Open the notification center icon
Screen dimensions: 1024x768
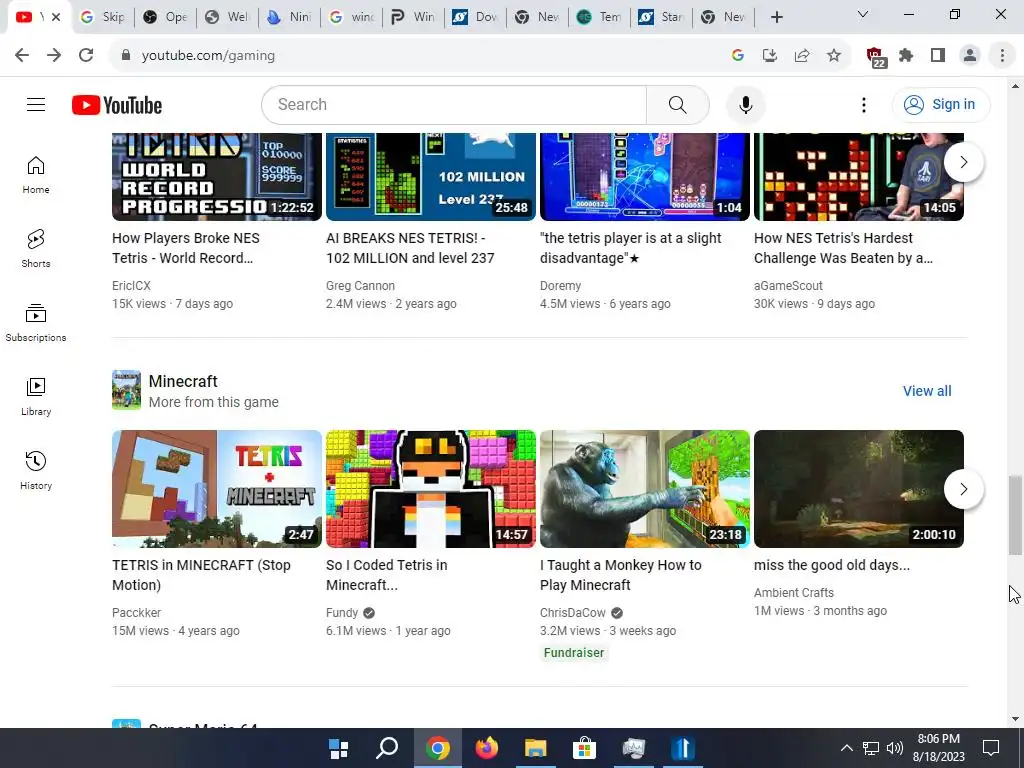tap(991, 748)
